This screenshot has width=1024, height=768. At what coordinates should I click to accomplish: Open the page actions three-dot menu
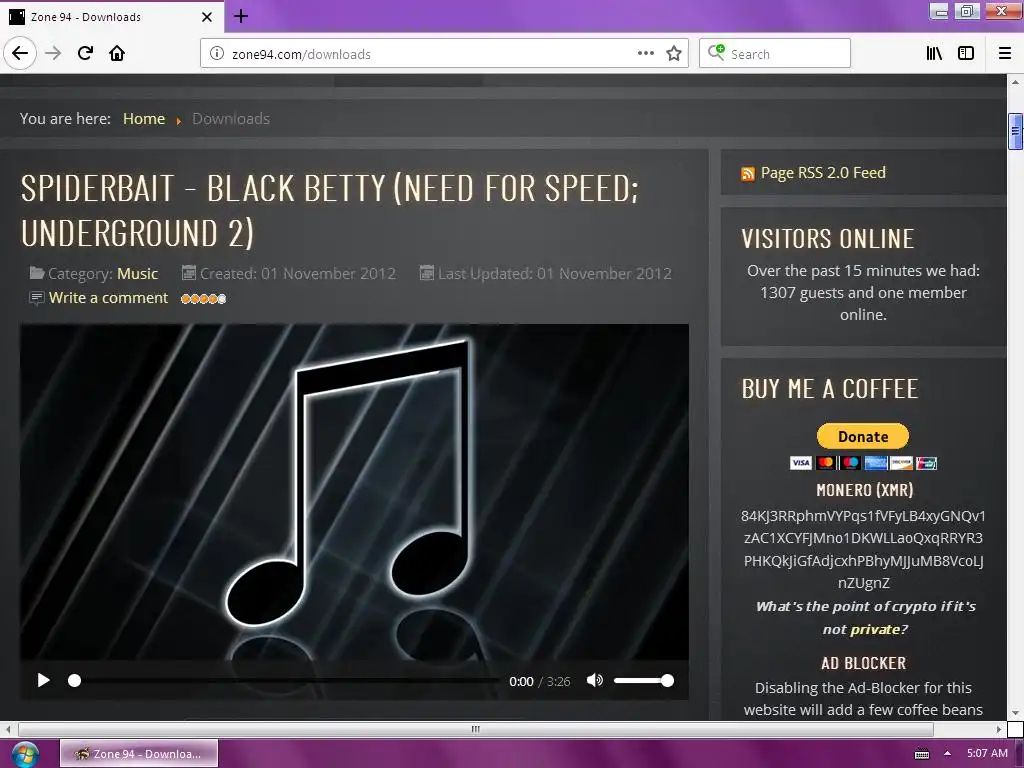coord(645,54)
